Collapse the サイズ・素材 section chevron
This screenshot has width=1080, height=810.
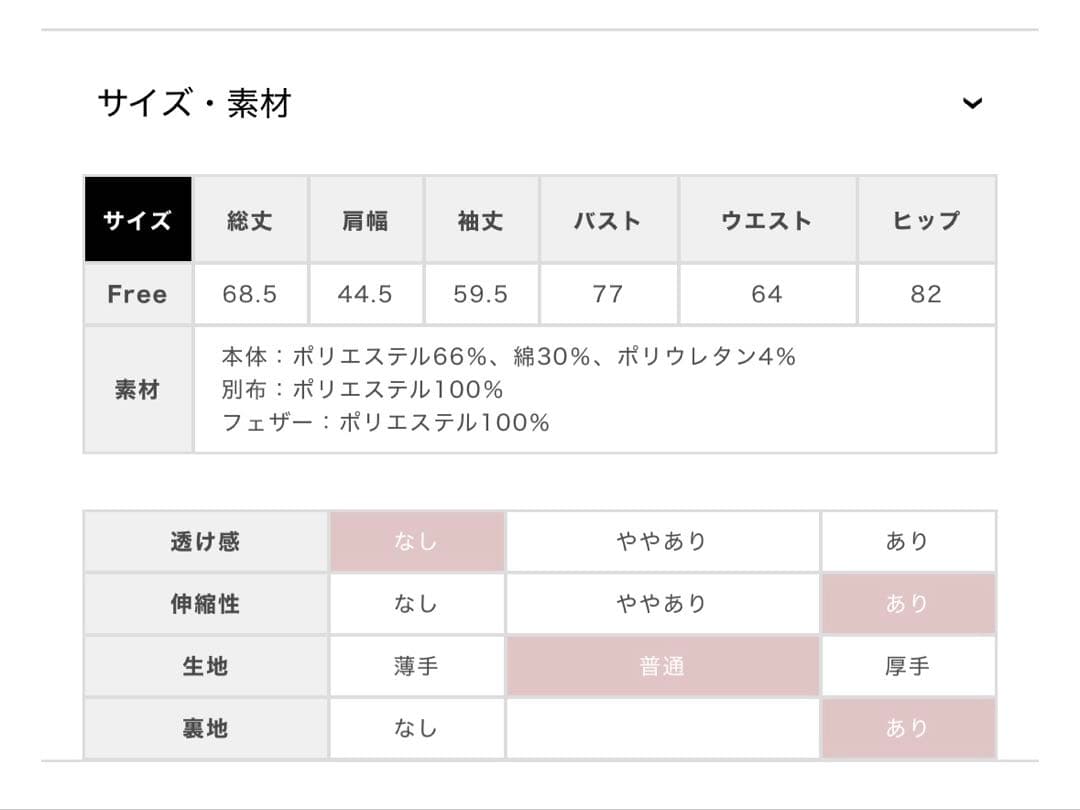tap(972, 103)
